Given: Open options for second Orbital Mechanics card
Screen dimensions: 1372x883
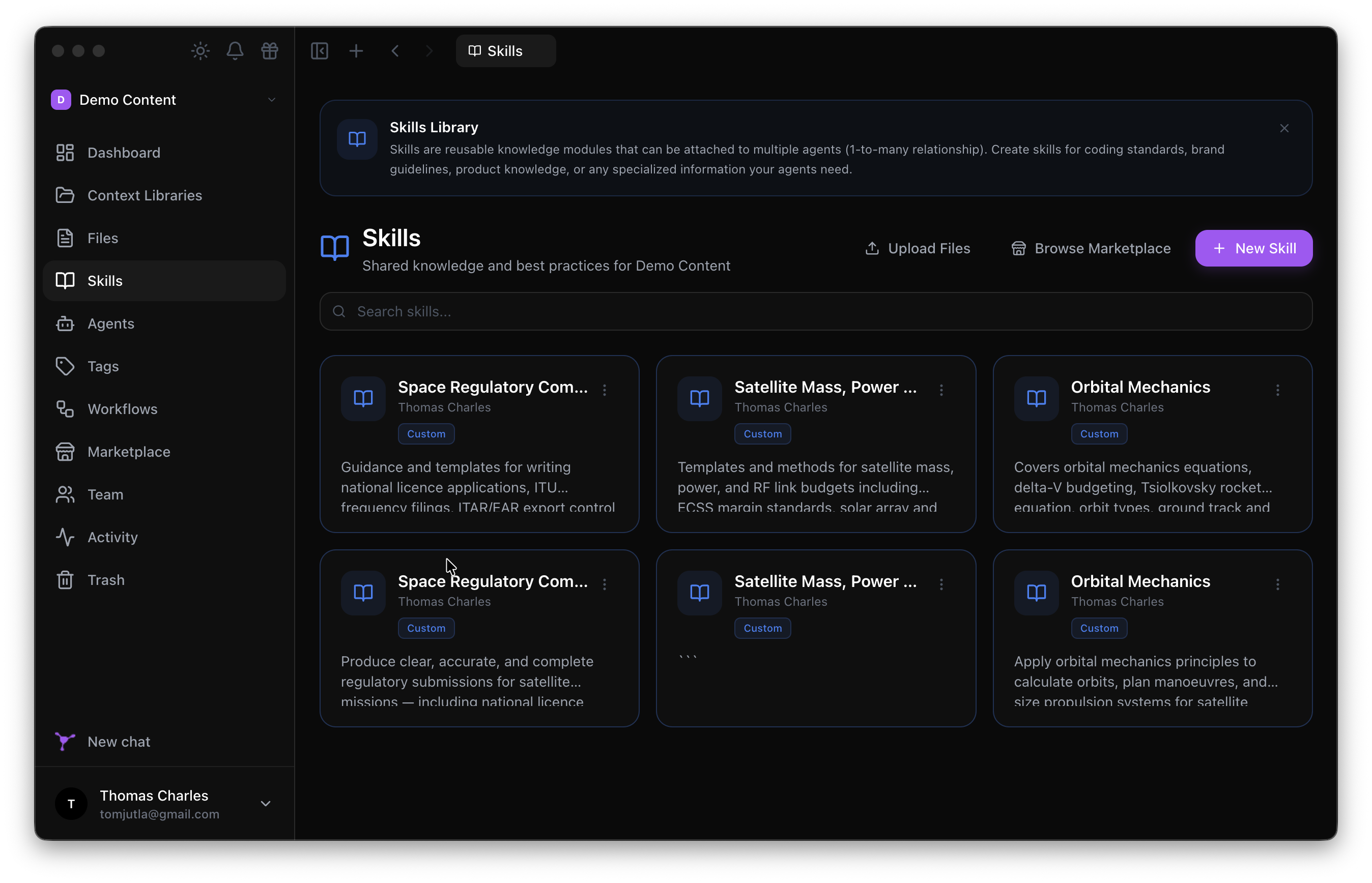Looking at the screenshot, I should (1277, 584).
